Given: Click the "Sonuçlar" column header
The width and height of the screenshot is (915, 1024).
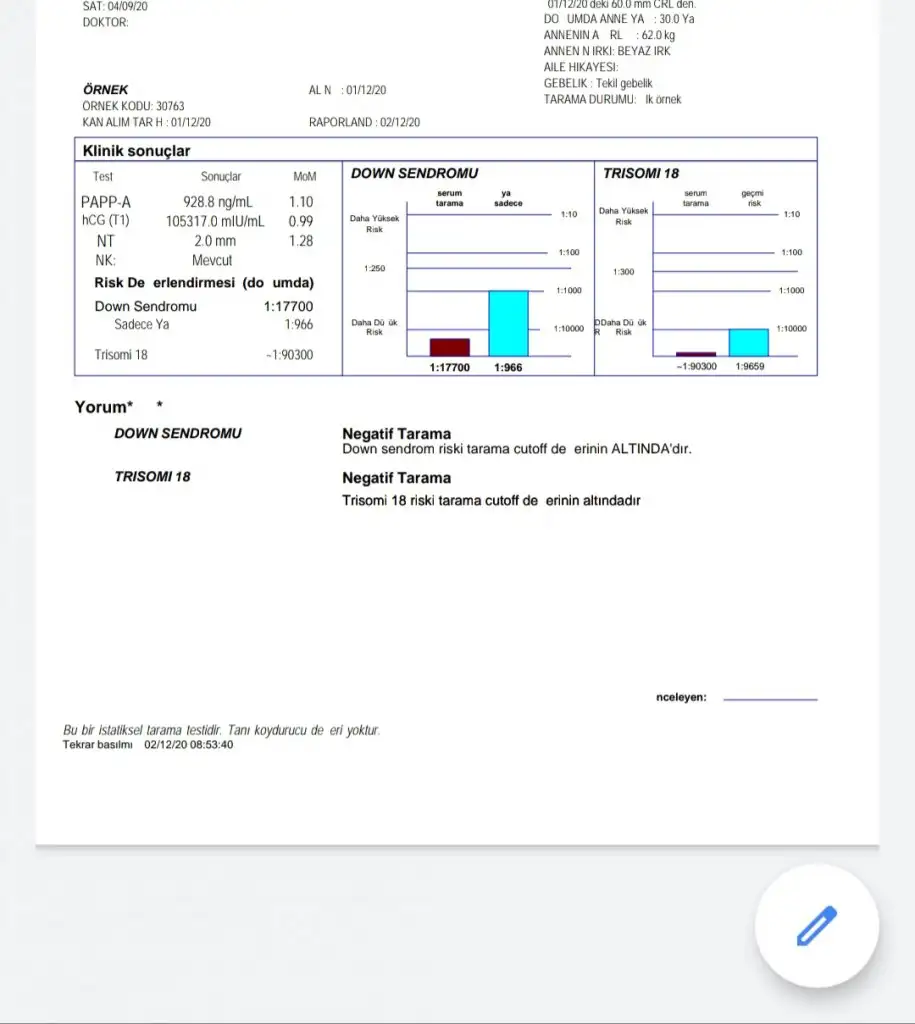Looking at the screenshot, I should (221, 177).
